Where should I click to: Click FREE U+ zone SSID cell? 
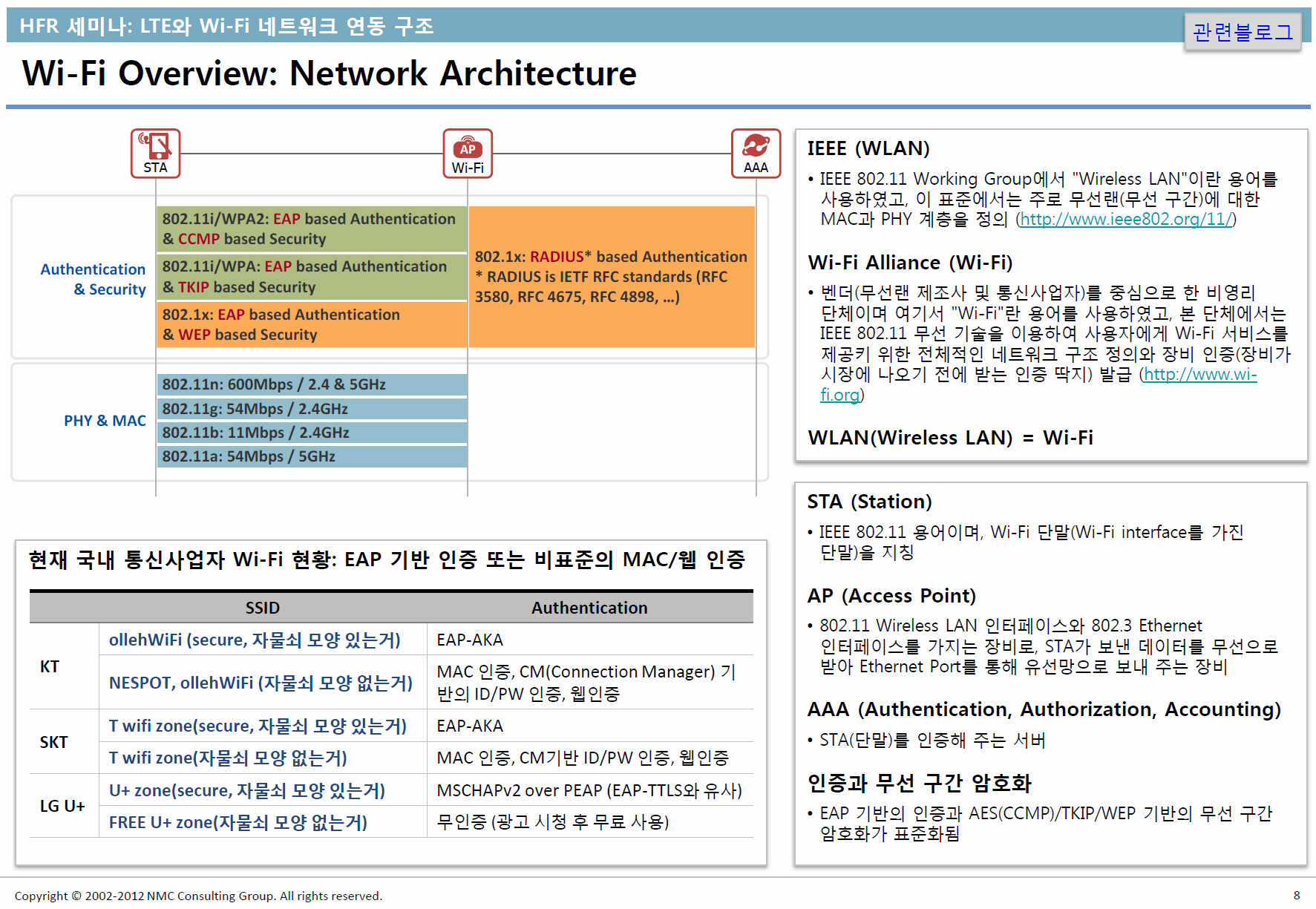263,822
